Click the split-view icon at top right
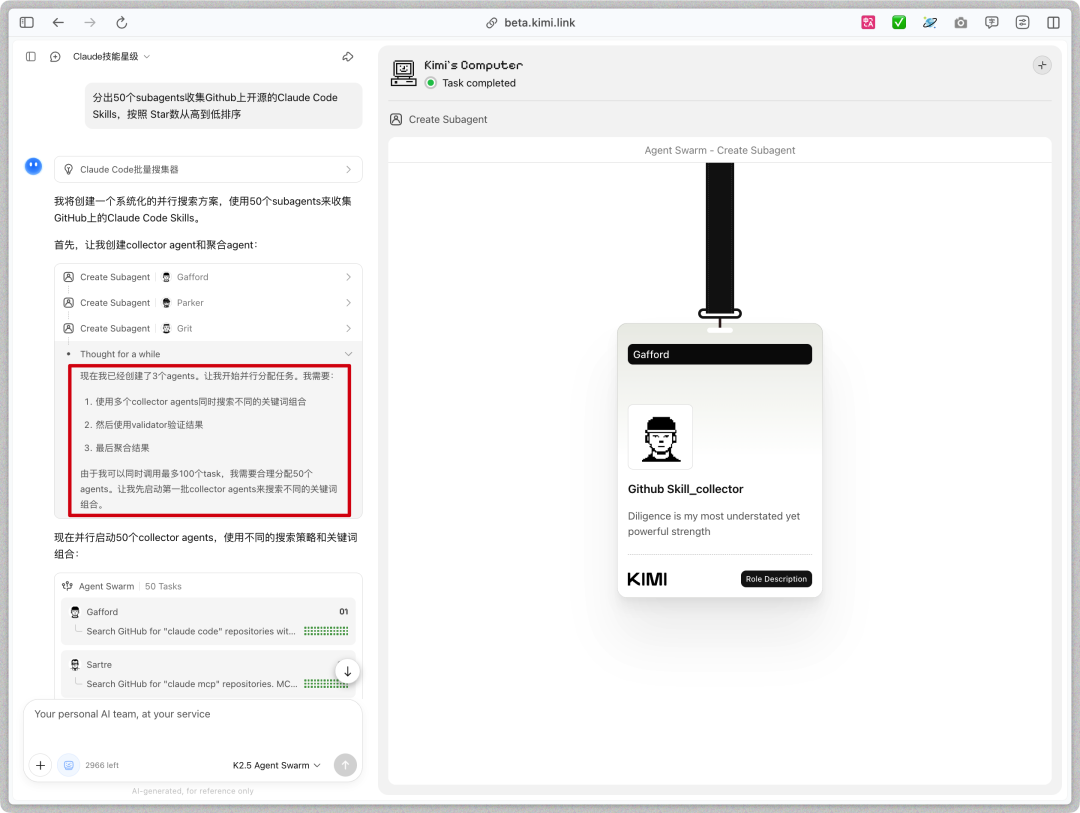The image size is (1080, 813). (1053, 22)
